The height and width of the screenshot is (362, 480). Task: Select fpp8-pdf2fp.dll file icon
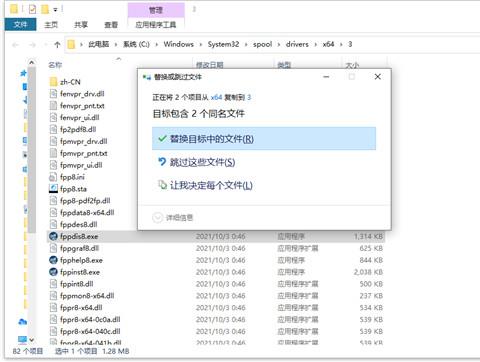pos(53,201)
